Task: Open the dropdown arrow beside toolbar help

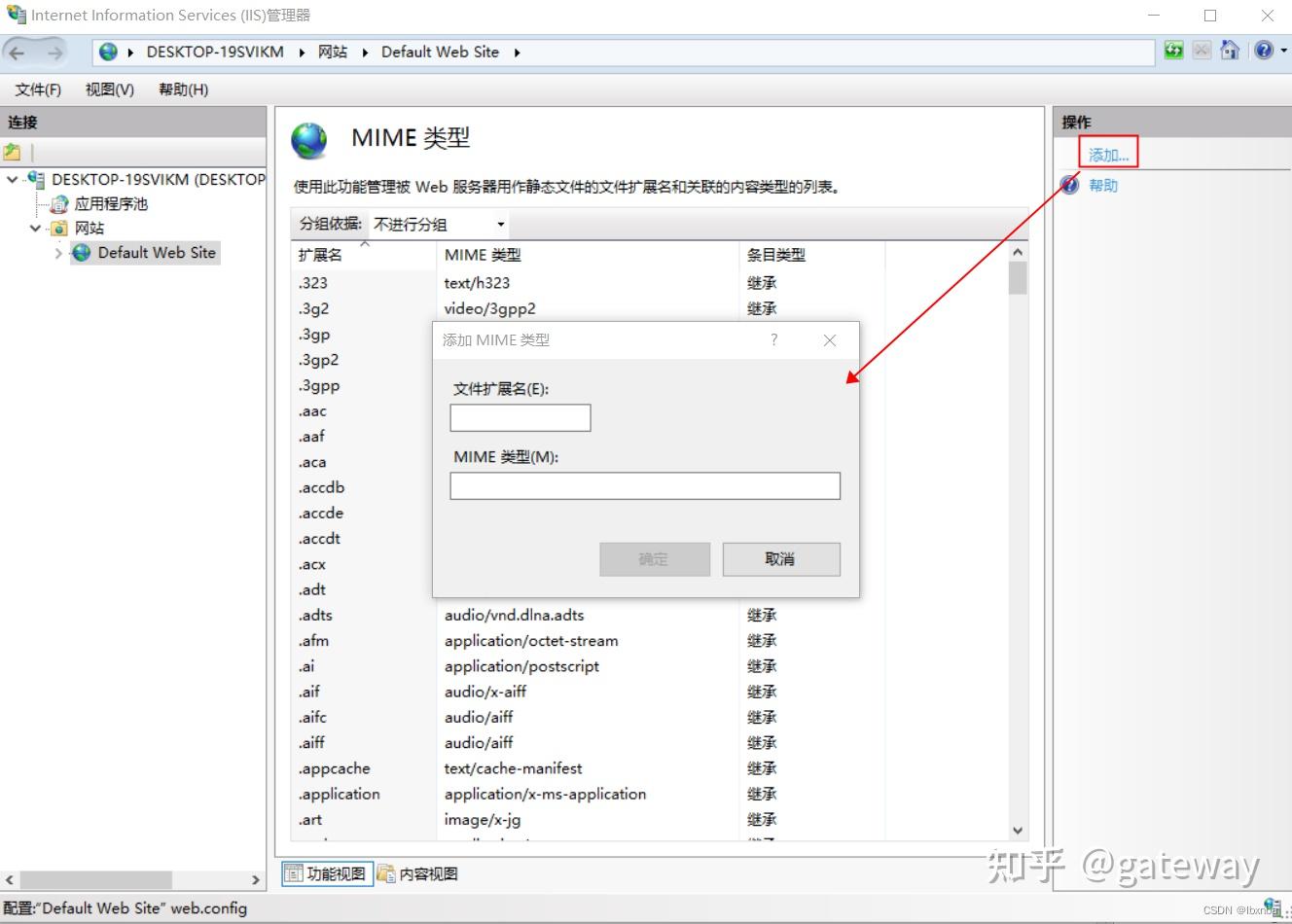Action: [1283, 51]
